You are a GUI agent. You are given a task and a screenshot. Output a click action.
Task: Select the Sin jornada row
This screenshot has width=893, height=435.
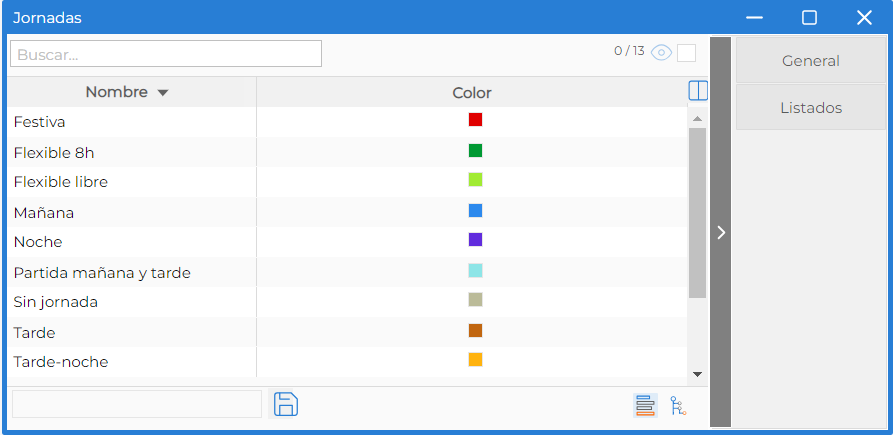347,302
